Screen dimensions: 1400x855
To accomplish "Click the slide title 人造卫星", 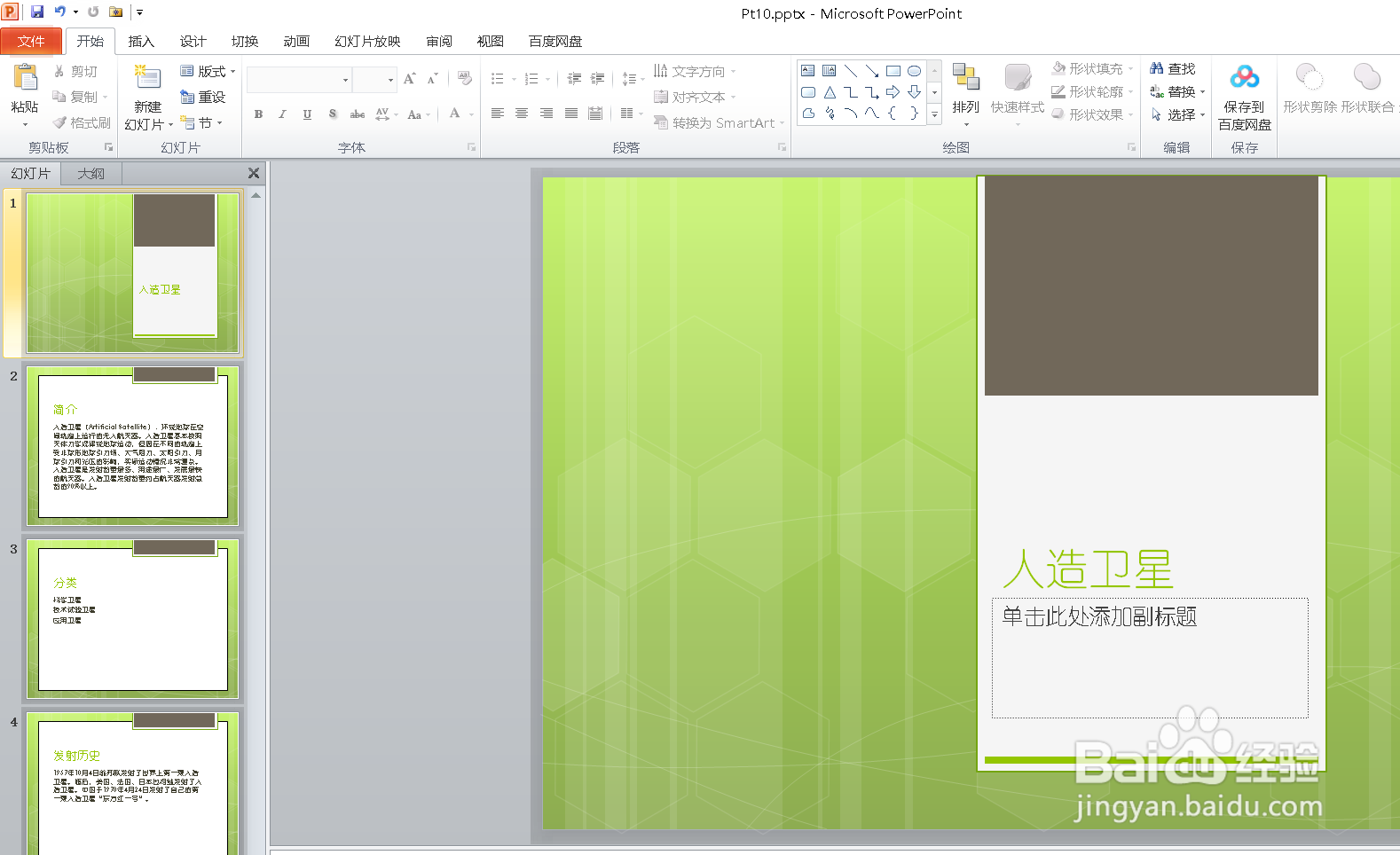I will pyautogui.click(x=1088, y=569).
